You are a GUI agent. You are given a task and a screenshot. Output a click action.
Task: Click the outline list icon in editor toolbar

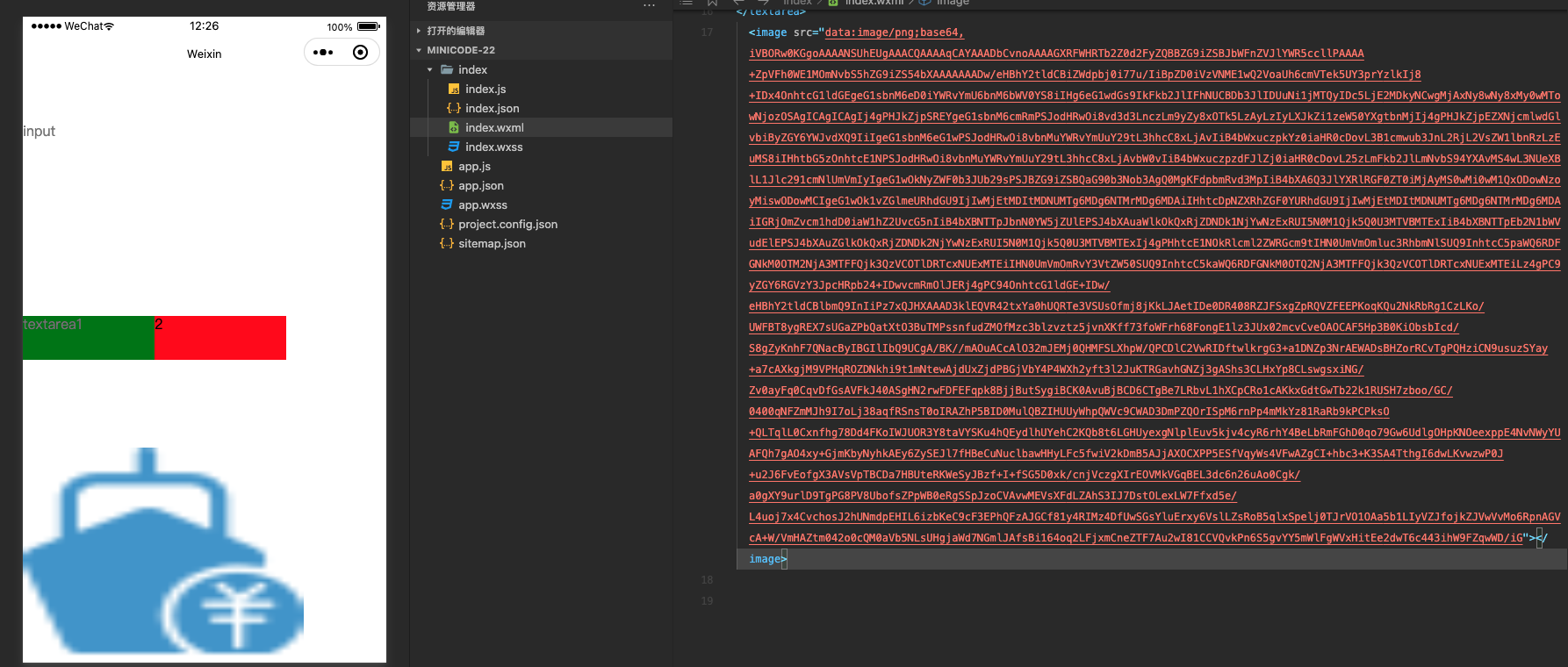click(687, 3)
